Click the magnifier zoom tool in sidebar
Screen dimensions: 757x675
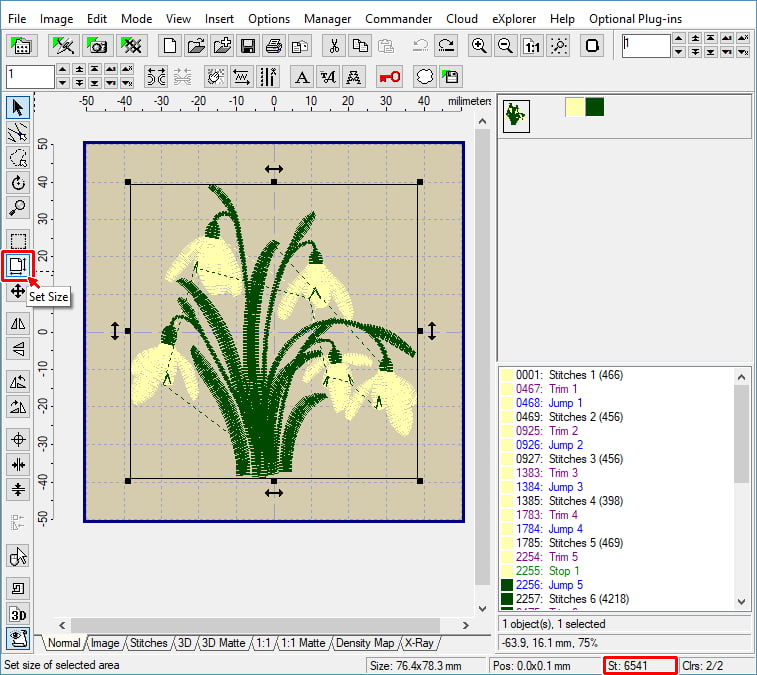[x=18, y=208]
